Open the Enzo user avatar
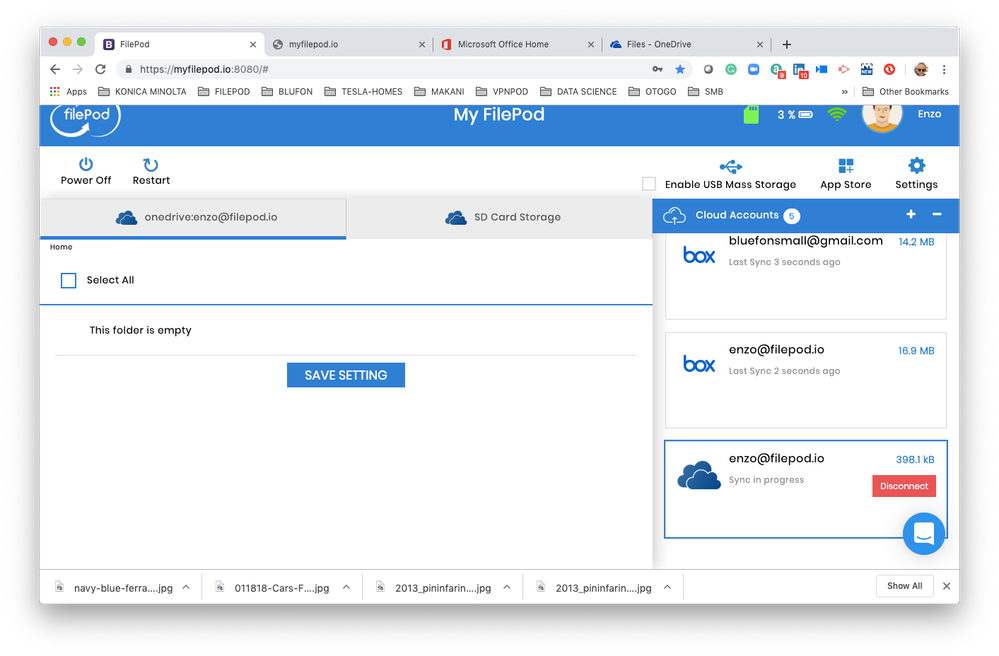Screen dimensions: 999x656 [x=882, y=118]
